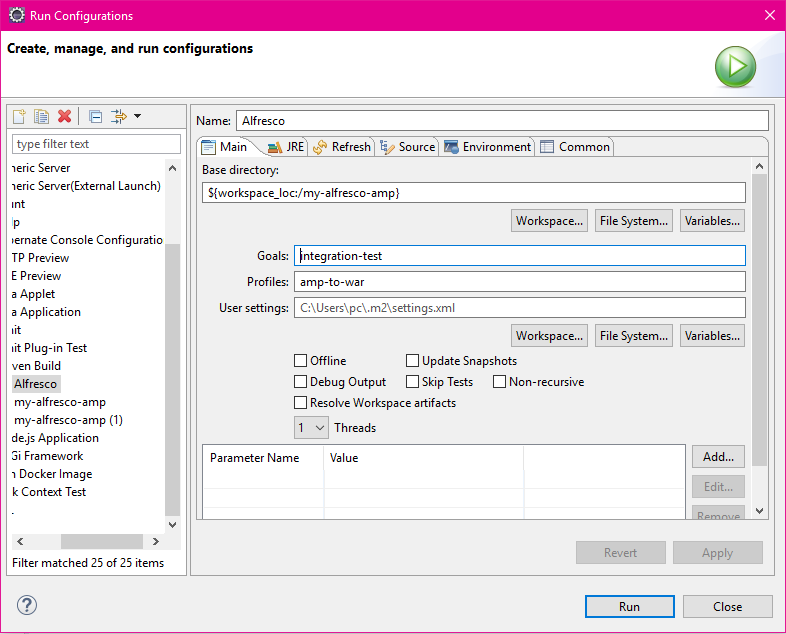This screenshot has width=786, height=634.
Task: Click the Eclipse icon in title bar
Action: click(17, 16)
